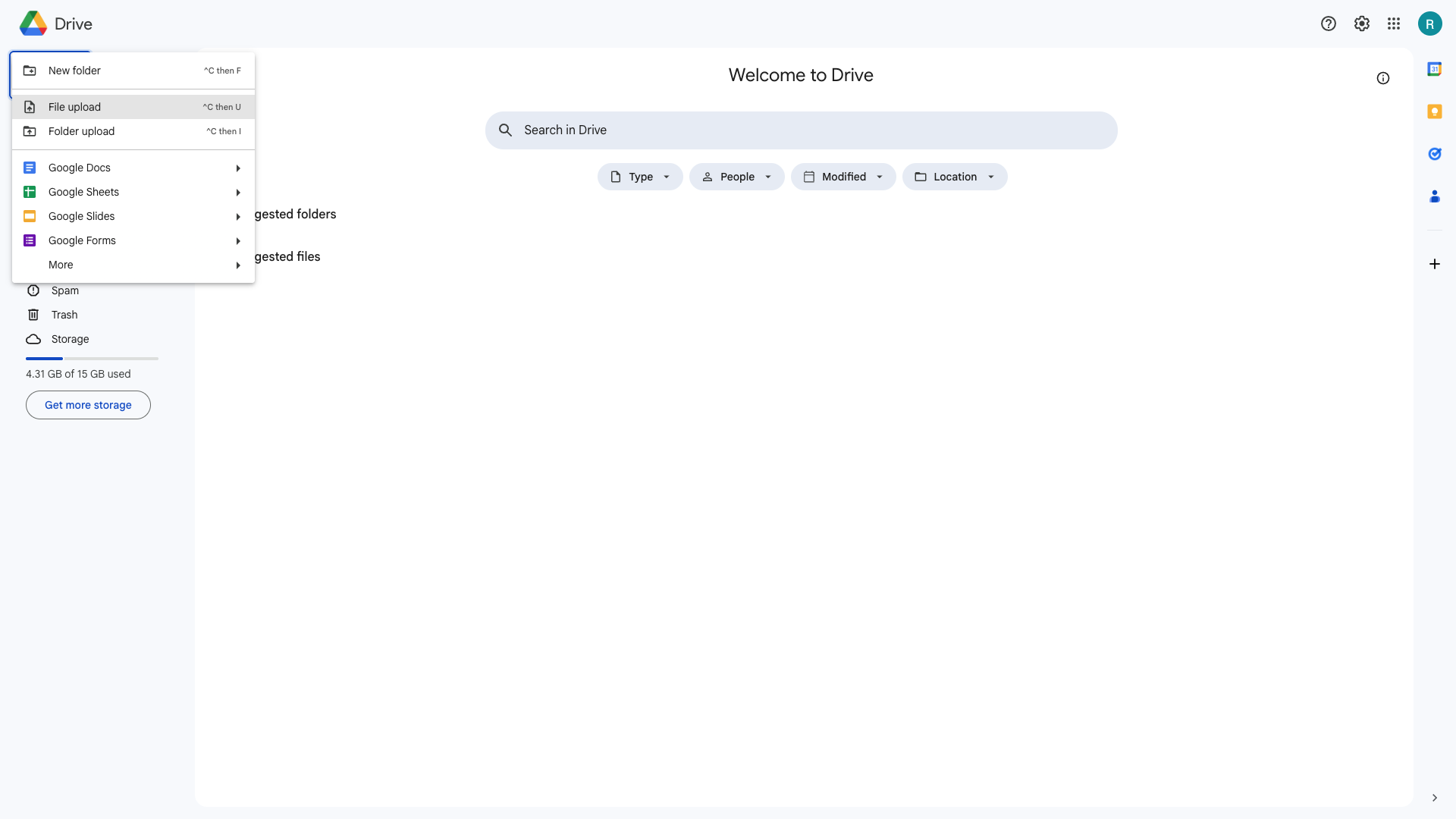This screenshot has width=1456, height=819.
Task: Open Google Contacts side panel icon
Action: tap(1434, 196)
